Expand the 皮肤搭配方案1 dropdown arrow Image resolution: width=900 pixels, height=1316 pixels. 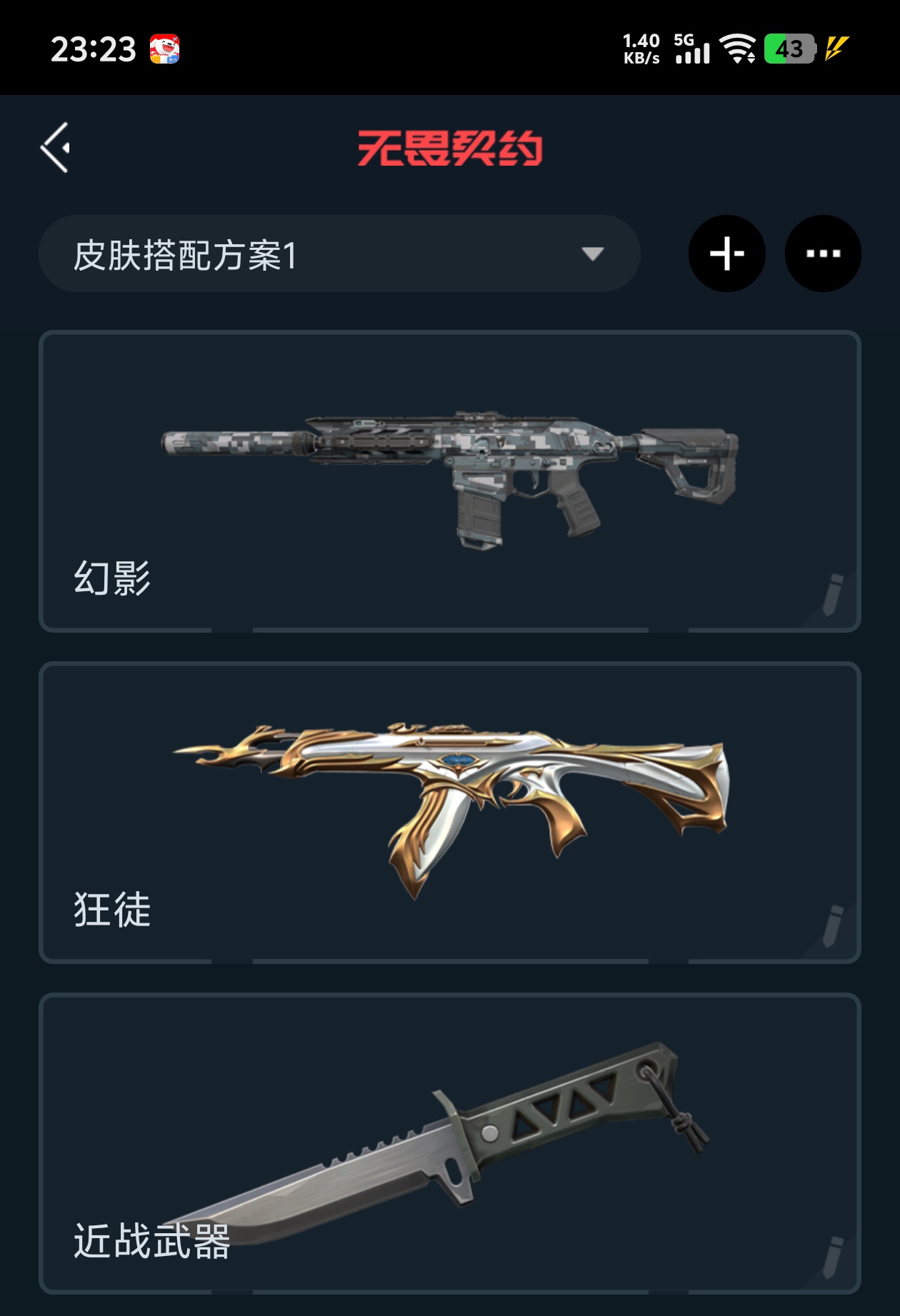point(592,253)
